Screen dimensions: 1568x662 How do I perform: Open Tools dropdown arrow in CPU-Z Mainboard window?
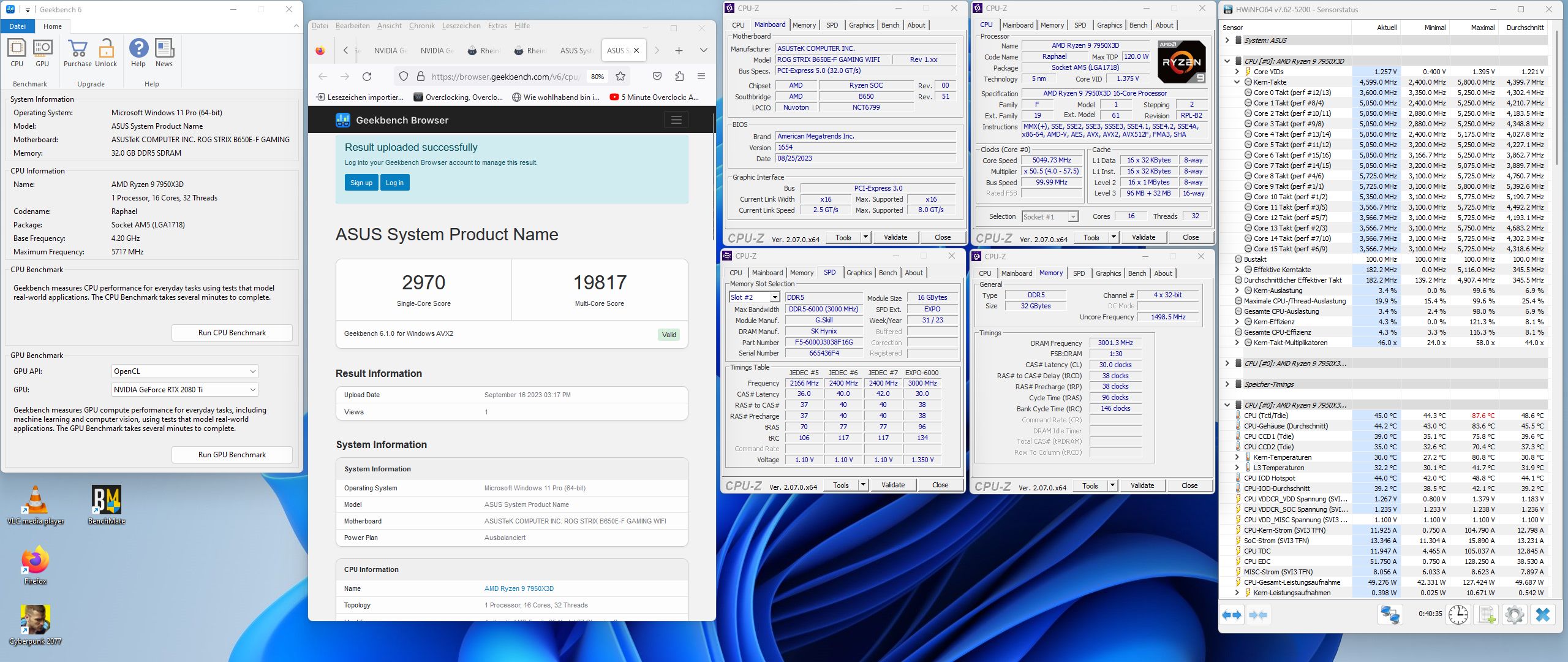coord(865,237)
